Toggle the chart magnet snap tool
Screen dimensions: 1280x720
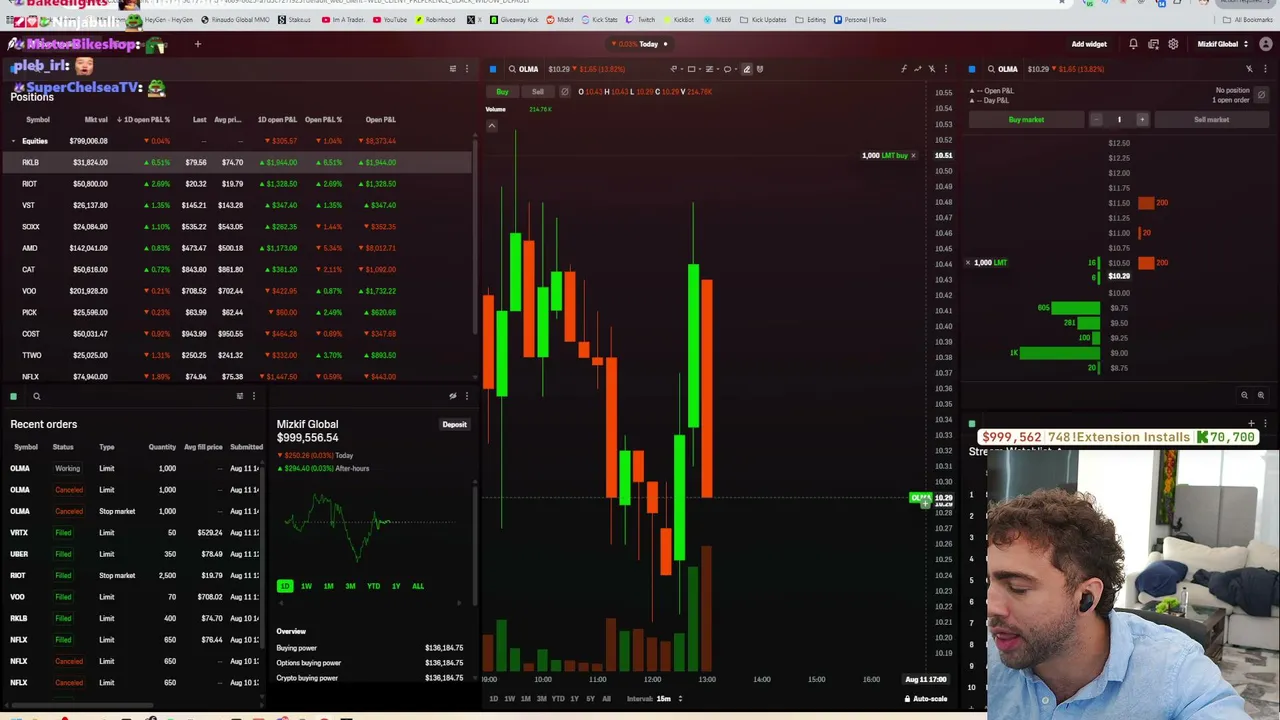click(760, 69)
